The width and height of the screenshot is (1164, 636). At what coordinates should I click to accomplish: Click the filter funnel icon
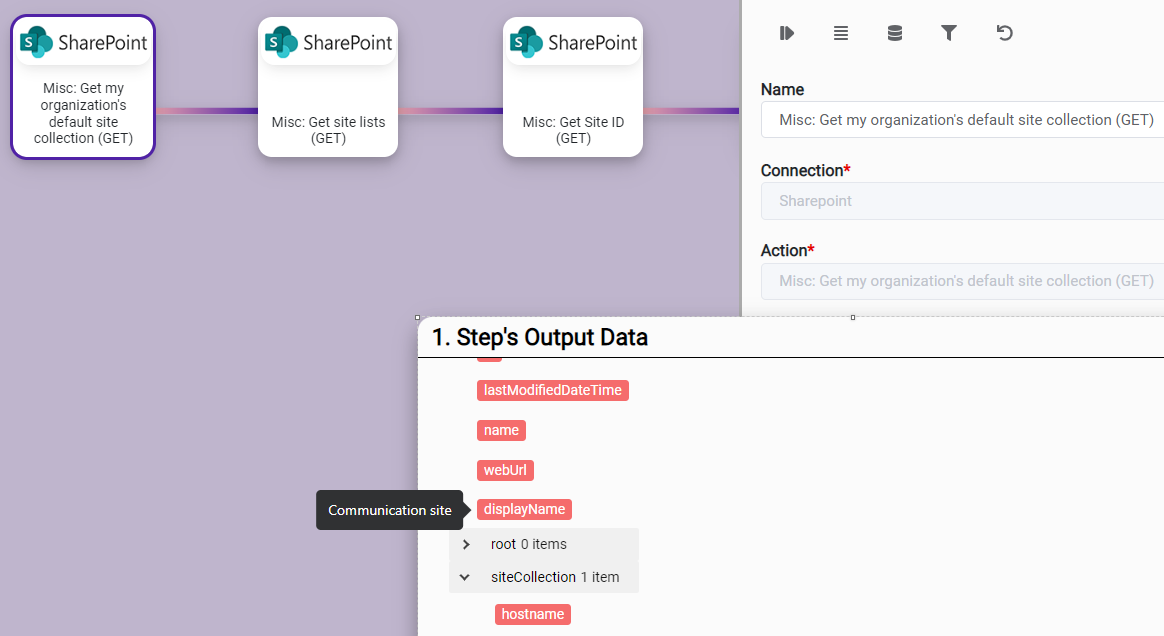click(949, 33)
